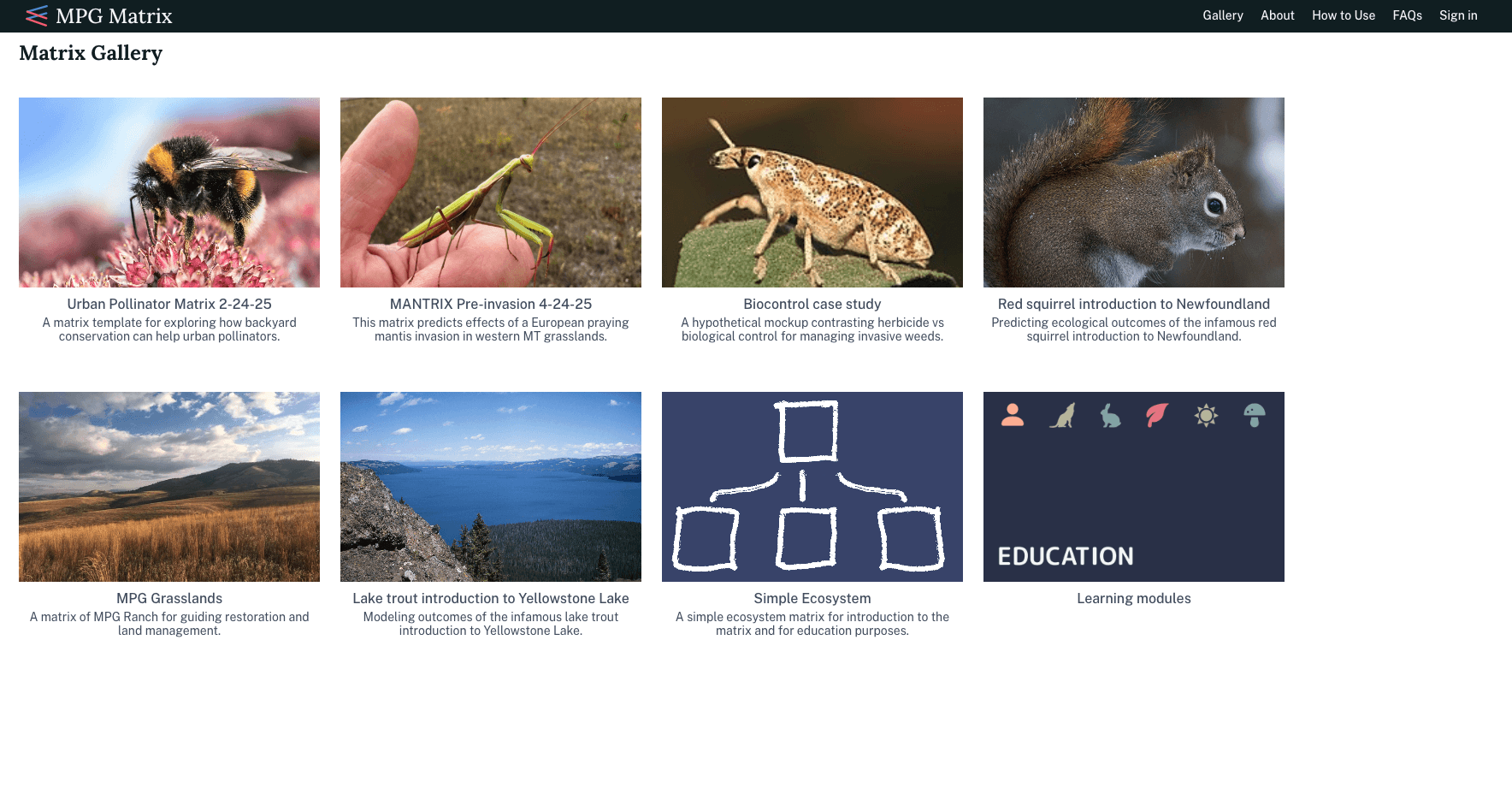Click the wolf icon on Education tile

[x=1062, y=415]
